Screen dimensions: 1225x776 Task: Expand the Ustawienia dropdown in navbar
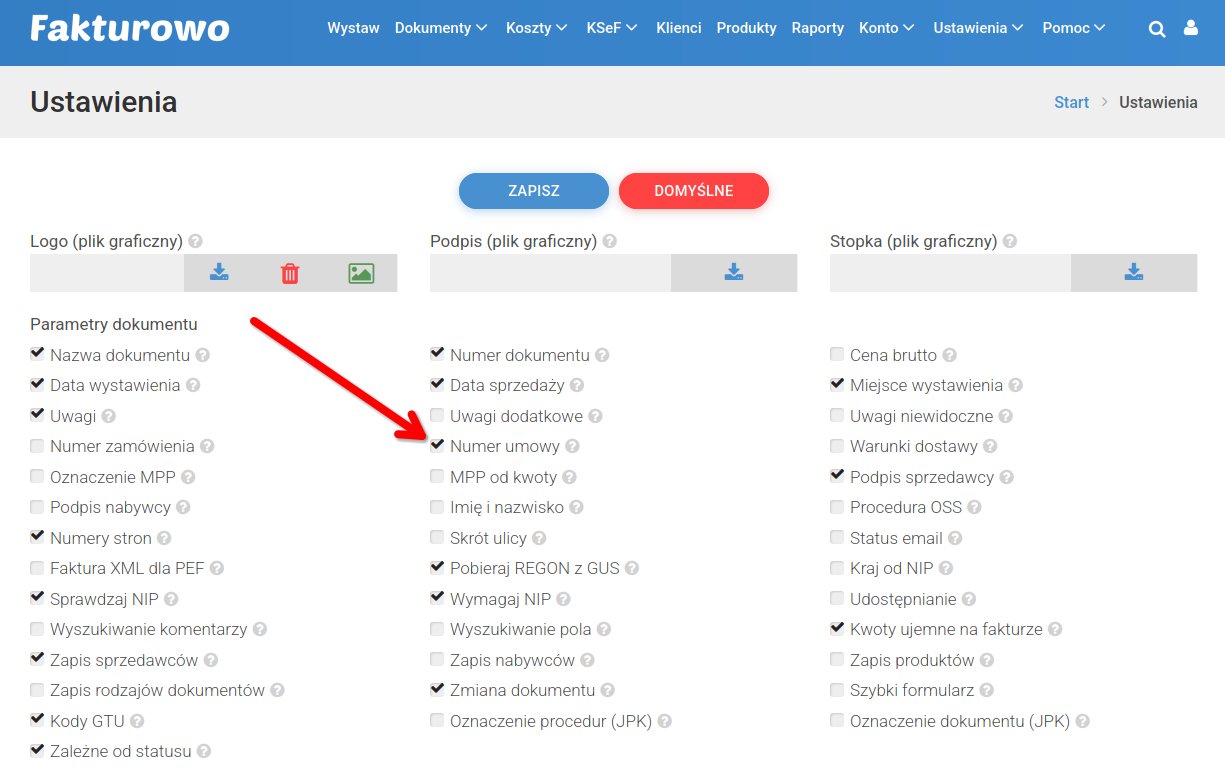(x=977, y=28)
